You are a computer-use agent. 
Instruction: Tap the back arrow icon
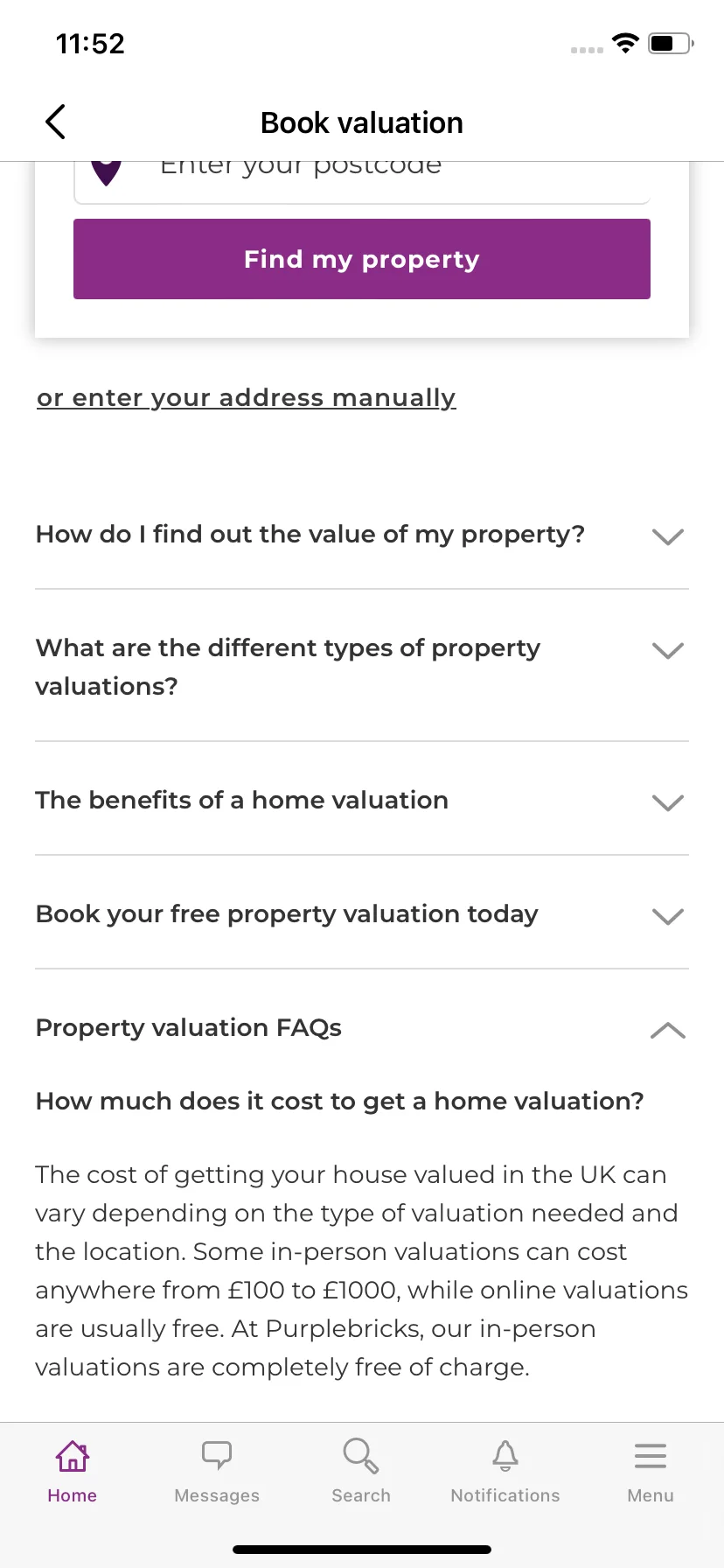(x=55, y=122)
